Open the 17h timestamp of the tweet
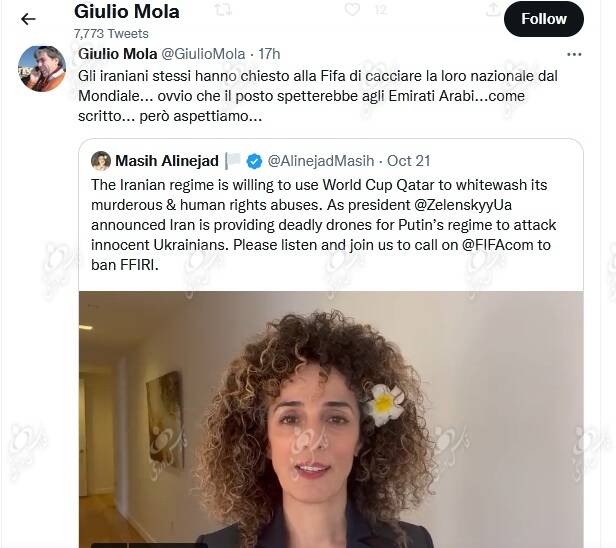The height and width of the screenshot is (548, 616). point(269,54)
